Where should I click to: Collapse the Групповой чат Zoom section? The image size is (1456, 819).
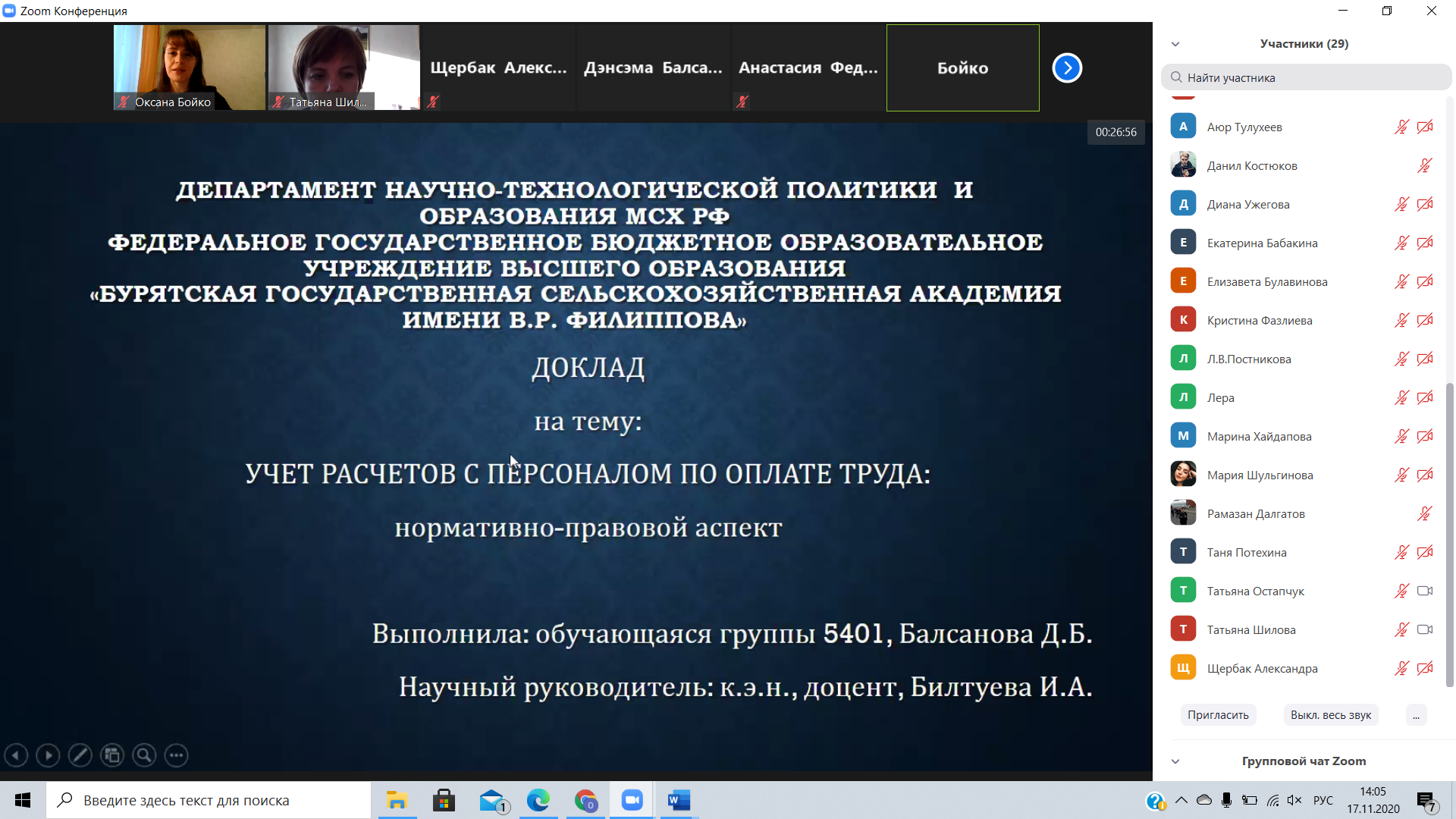(1175, 761)
